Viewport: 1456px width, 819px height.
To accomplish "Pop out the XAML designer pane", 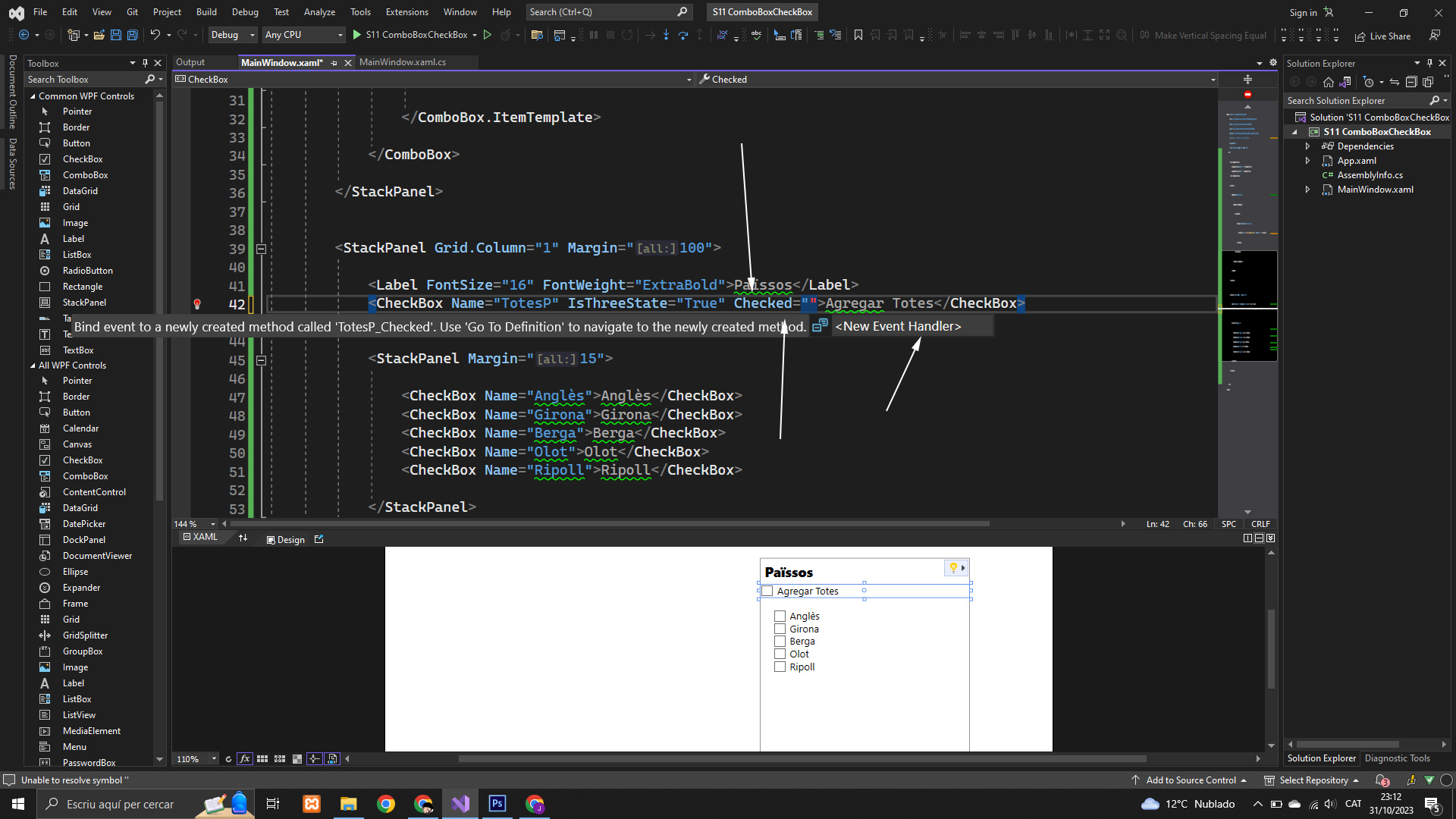I will click(318, 539).
